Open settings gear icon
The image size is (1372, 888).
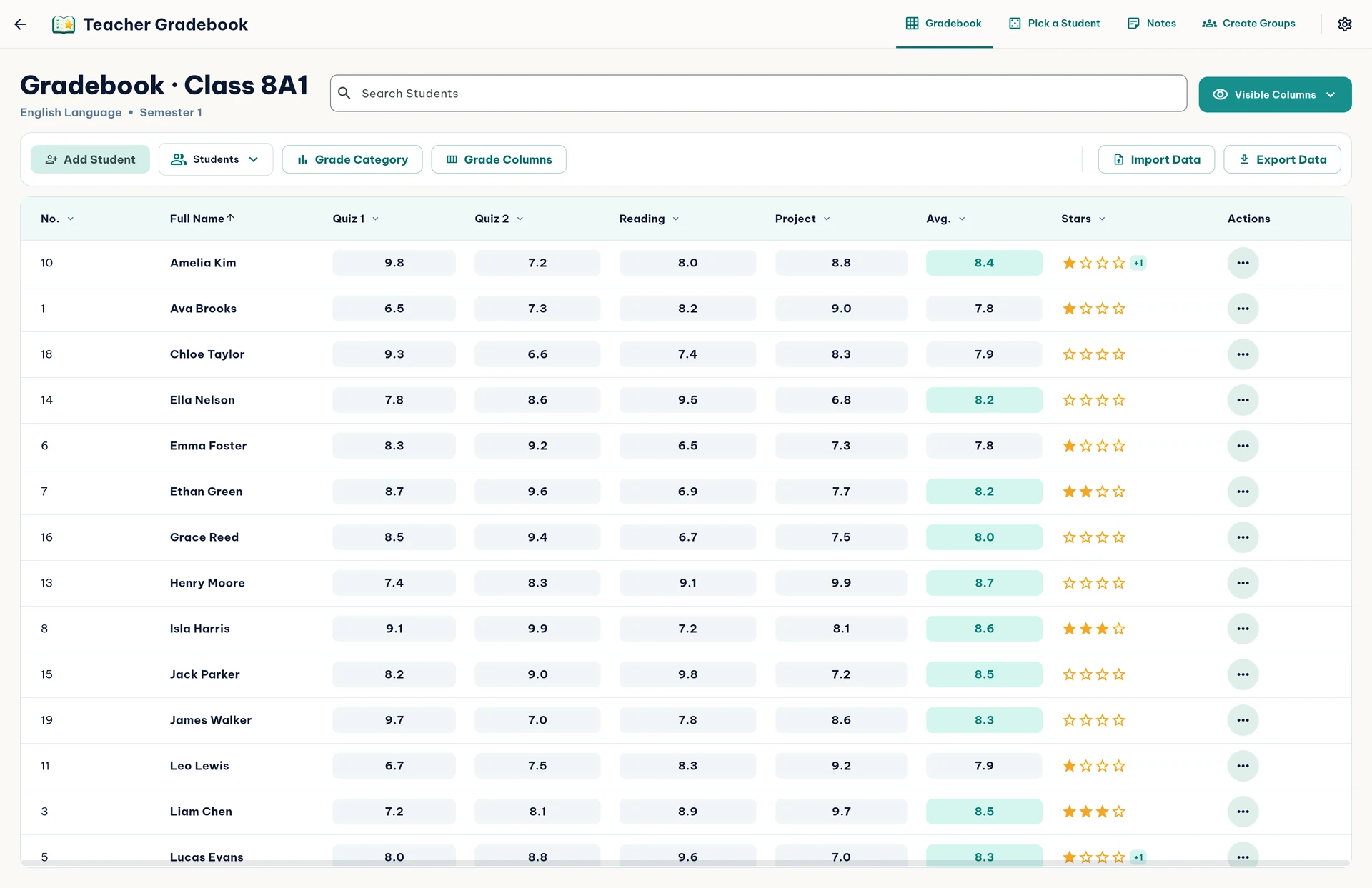click(1344, 24)
